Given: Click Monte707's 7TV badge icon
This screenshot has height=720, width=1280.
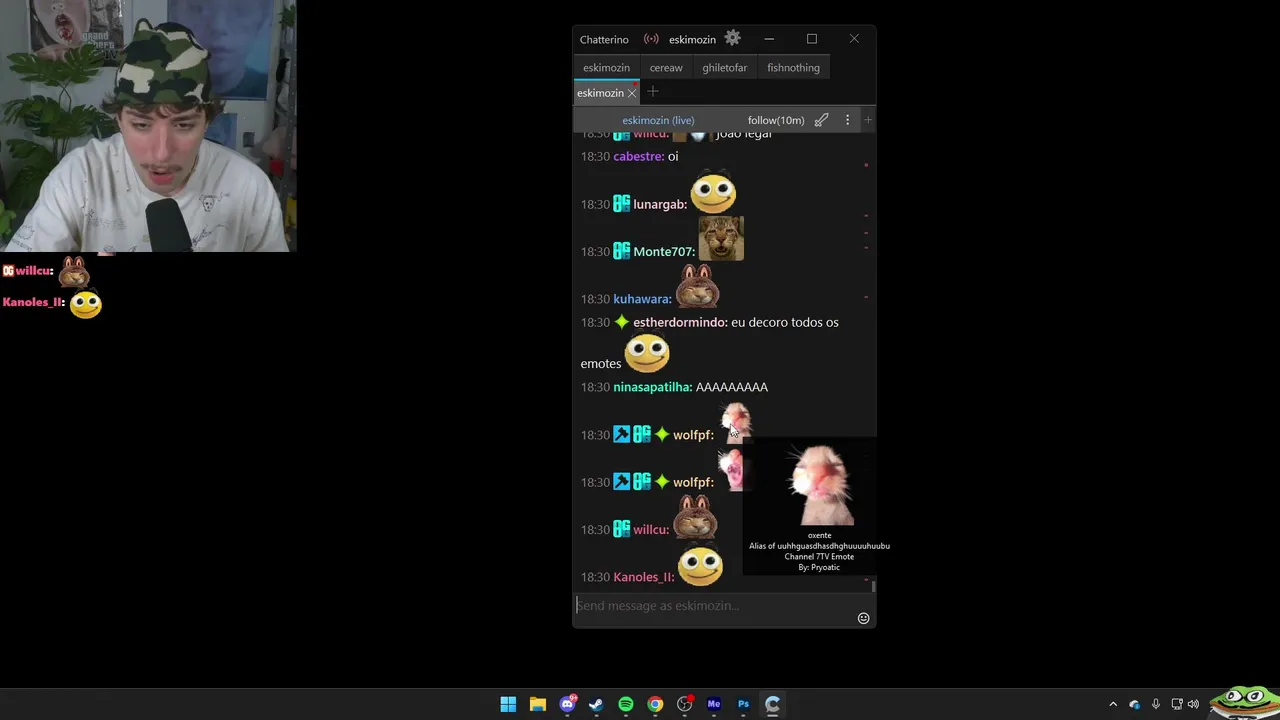Looking at the screenshot, I should pyautogui.click(x=621, y=252).
